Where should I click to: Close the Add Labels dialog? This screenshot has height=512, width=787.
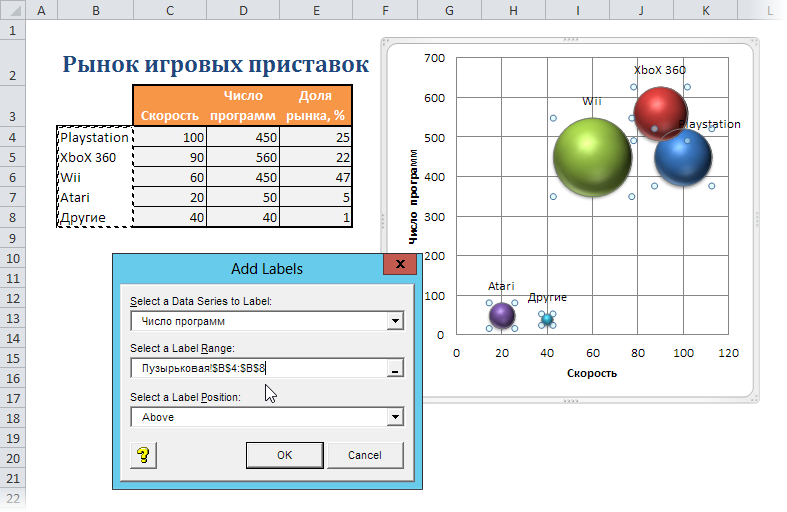point(400,267)
